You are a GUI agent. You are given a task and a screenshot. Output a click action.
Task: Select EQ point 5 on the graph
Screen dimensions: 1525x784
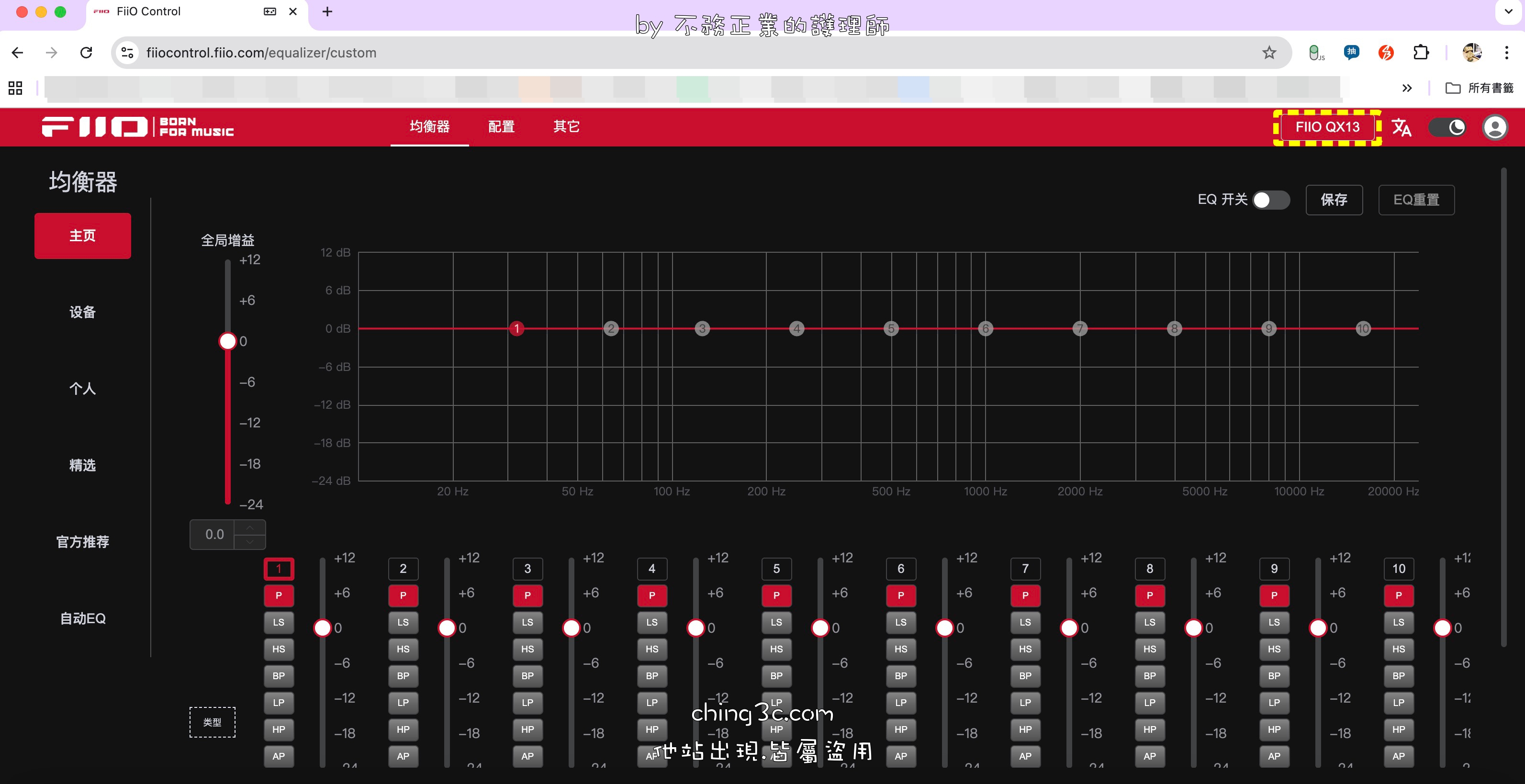pos(891,329)
